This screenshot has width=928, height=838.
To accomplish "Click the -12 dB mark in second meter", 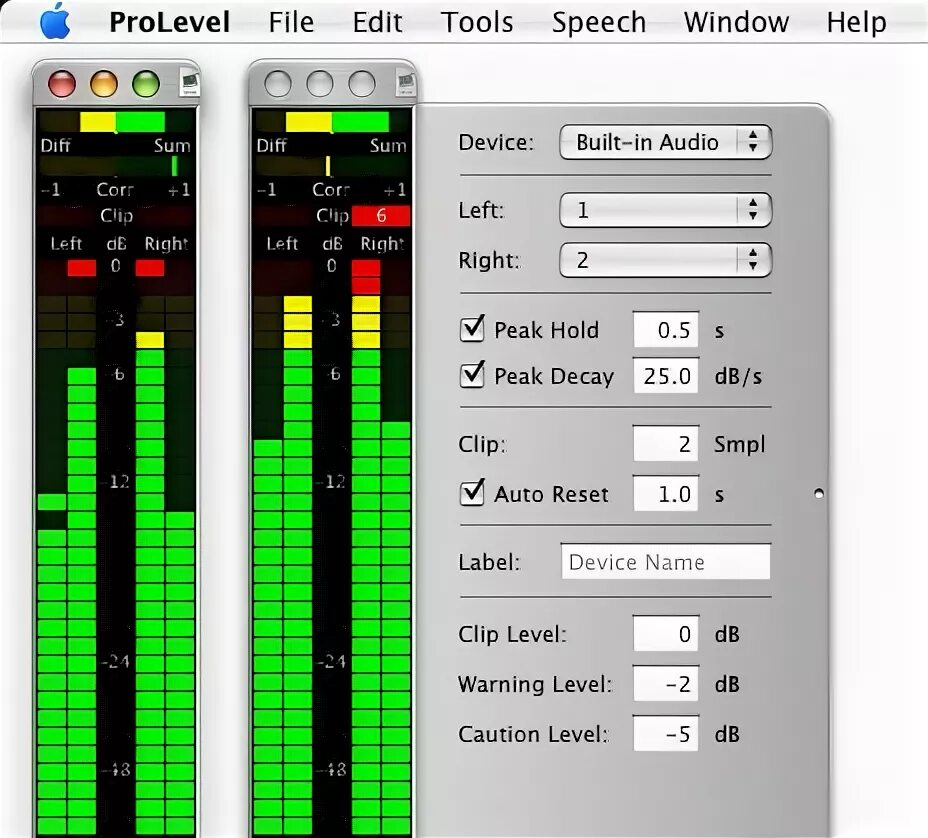I will coord(332,481).
